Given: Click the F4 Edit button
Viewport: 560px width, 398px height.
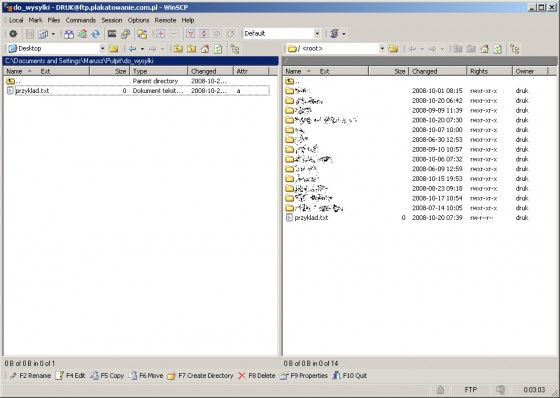Looking at the screenshot, I should 71,375.
